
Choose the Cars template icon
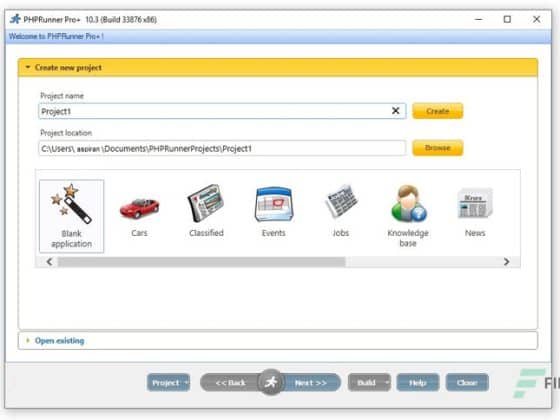coord(139,208)
